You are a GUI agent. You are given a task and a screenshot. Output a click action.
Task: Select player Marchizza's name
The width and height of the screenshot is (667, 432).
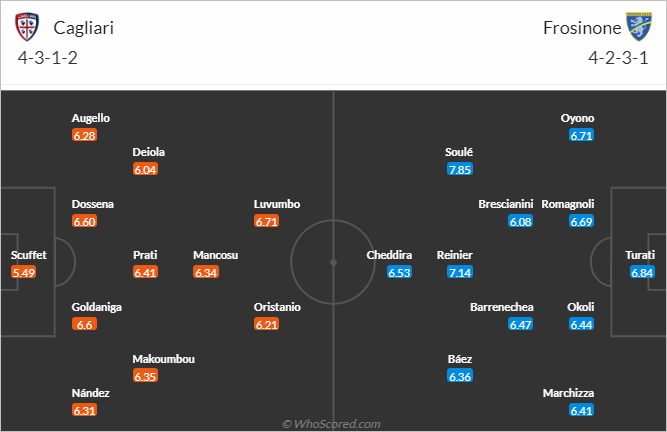(568, 393)
